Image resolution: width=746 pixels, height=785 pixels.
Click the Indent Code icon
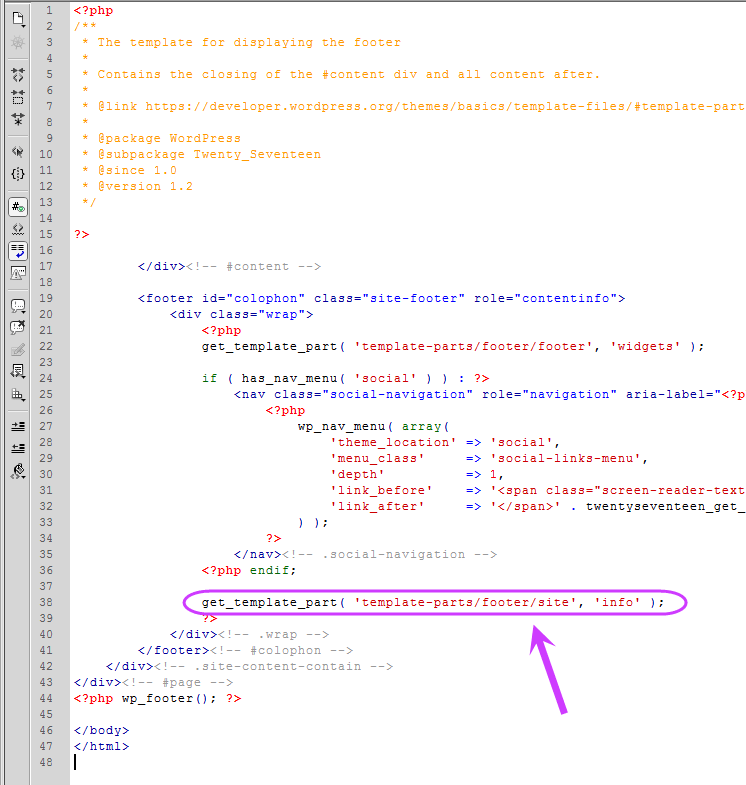pyautogui.click(x=18, y=426)
